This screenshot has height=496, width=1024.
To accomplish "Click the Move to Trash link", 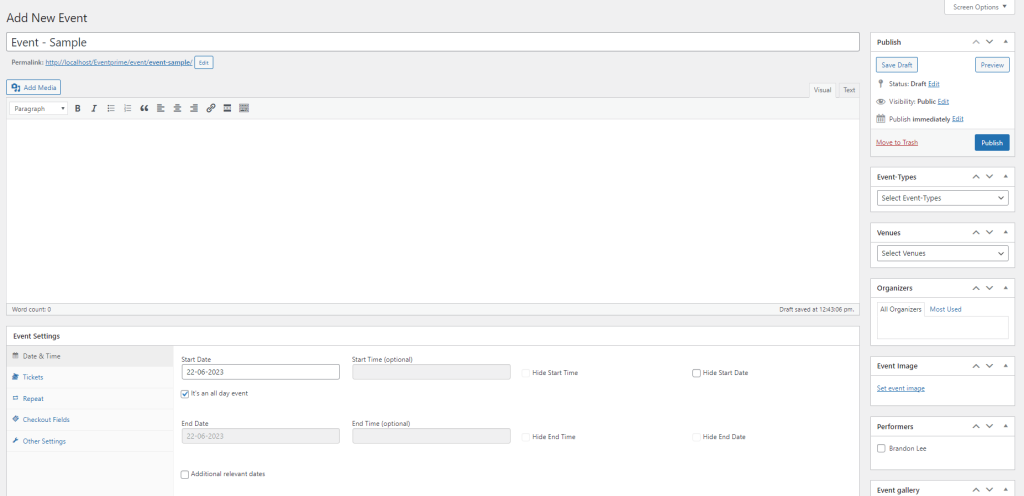I will click(x=896, y=143).
